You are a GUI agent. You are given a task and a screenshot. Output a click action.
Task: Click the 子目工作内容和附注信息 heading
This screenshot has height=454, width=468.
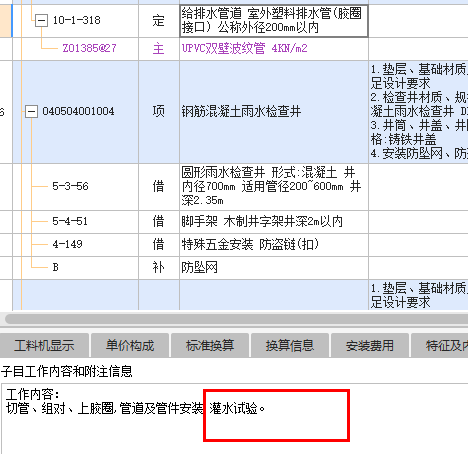67,371
